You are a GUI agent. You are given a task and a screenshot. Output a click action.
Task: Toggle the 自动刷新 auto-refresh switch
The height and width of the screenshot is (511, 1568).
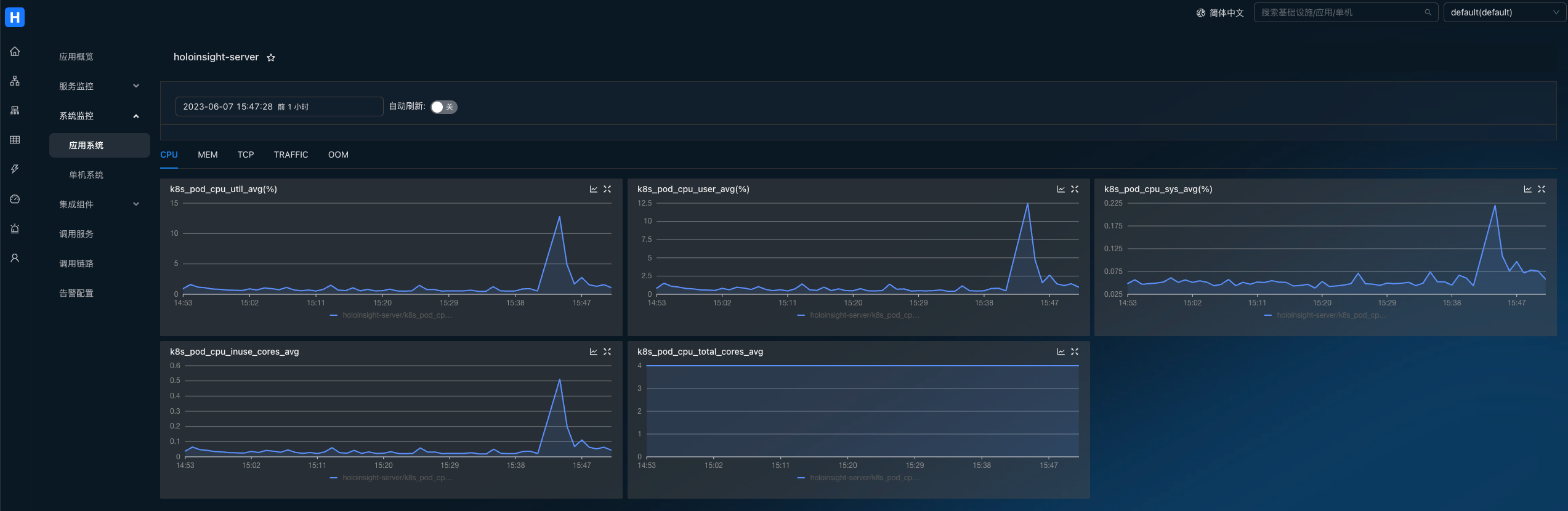443,107
